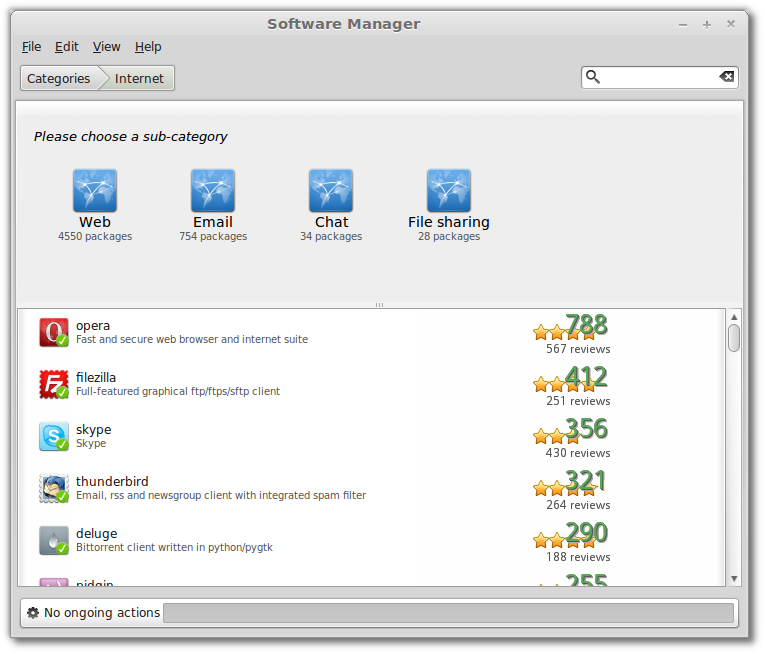Screen dimensions: 765x654
Task: Open the File sharing sub-category icon
Action: coord(449,190)
